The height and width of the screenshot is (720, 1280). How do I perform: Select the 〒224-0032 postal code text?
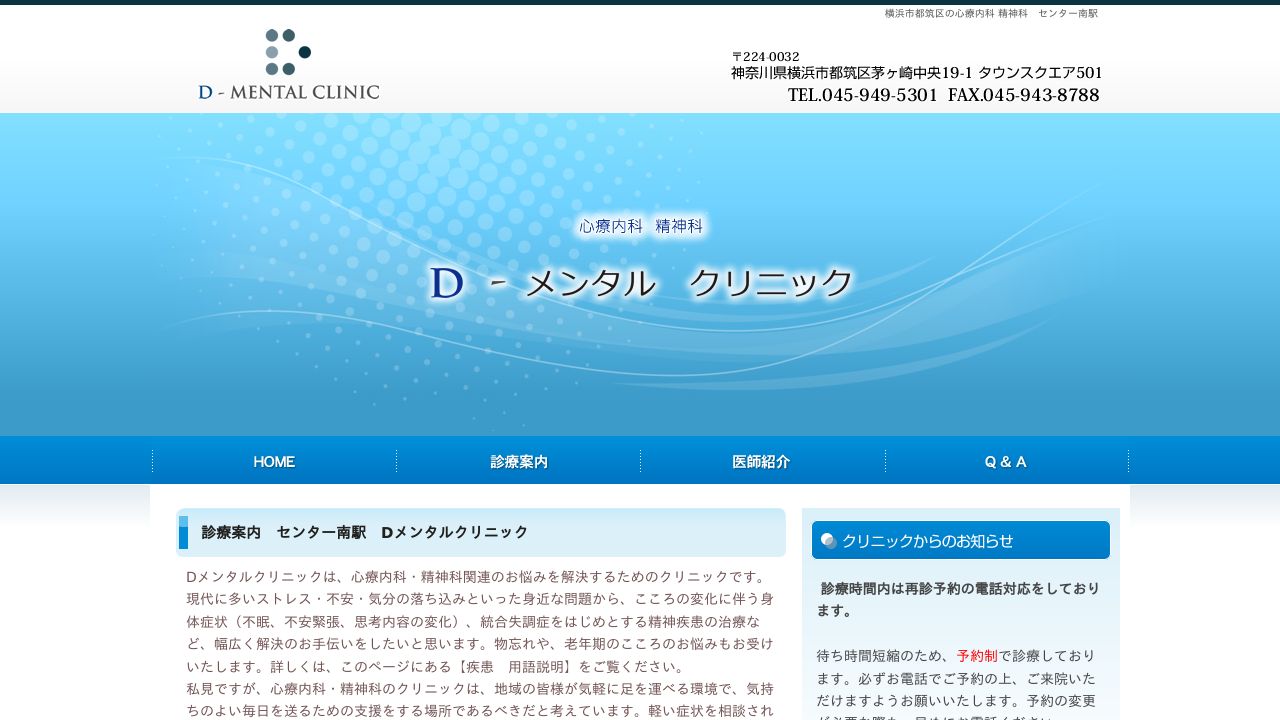[765, 56]
